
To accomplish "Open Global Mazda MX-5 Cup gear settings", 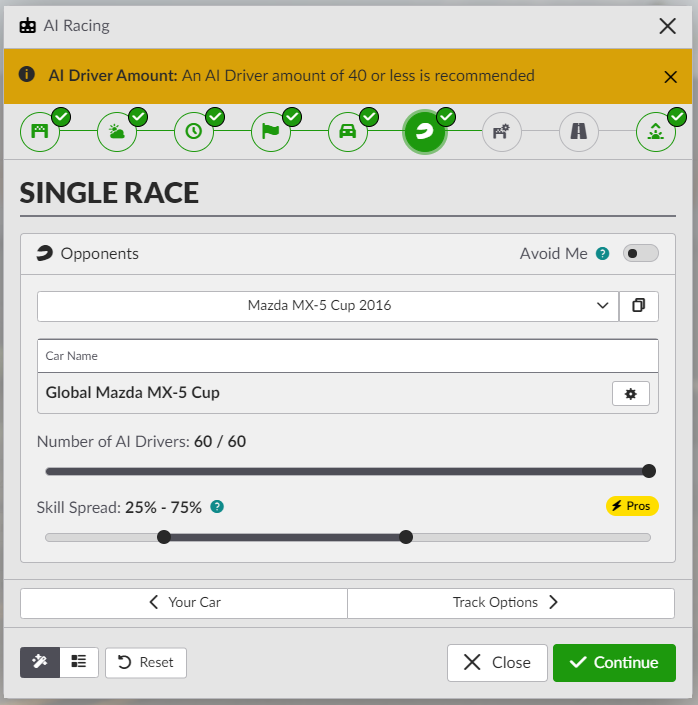I will coord(631,393).
